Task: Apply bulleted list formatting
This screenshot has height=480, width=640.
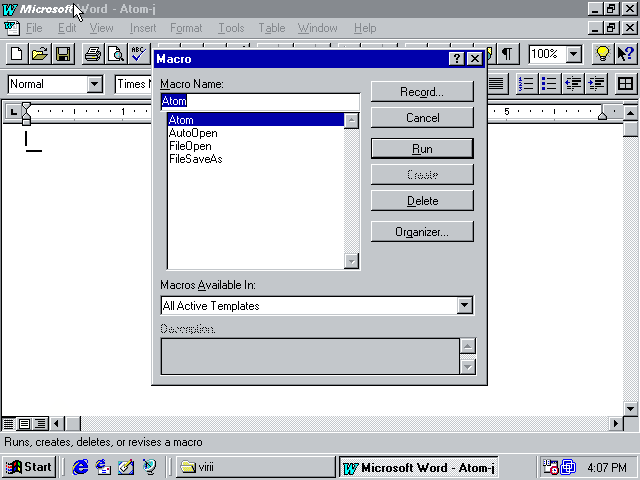Action: click(549, 84)
